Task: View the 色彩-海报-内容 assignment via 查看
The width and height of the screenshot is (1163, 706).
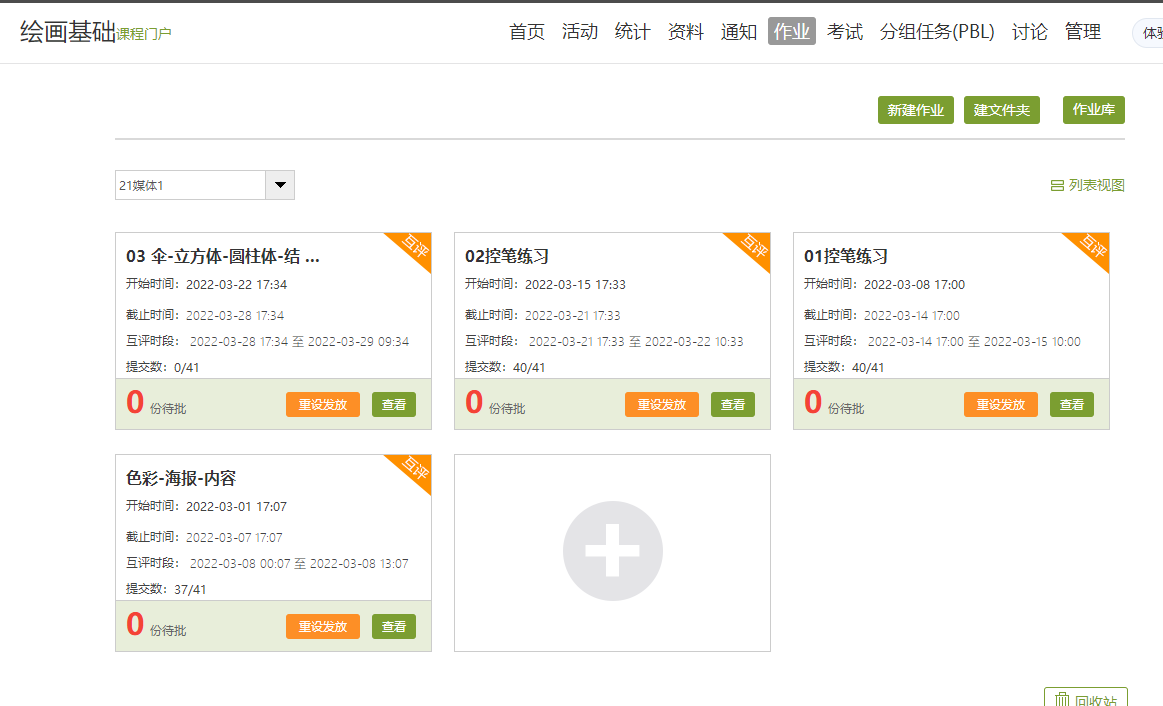Action: (x=394, y=627)
